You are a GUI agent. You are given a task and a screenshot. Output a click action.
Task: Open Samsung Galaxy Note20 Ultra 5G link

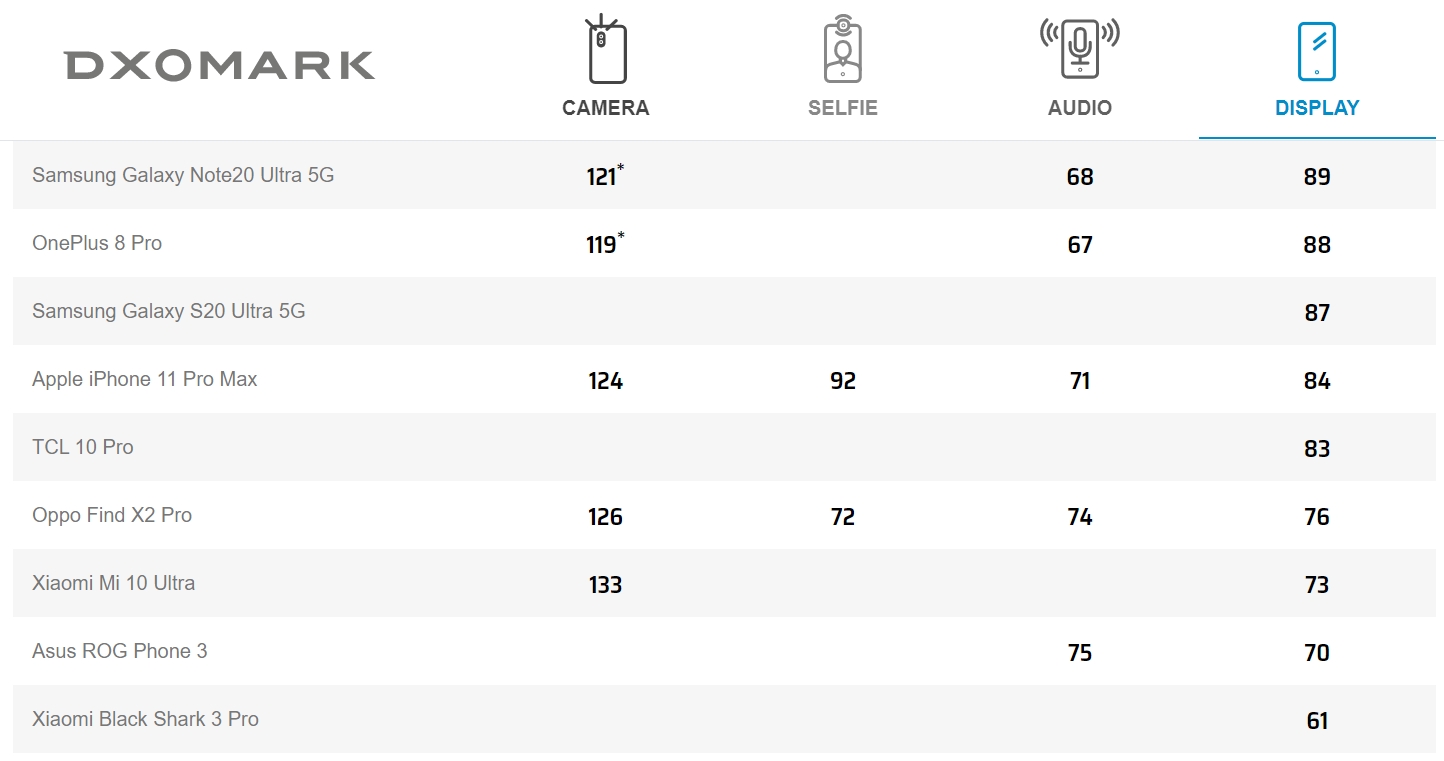[x=183, y=175]
